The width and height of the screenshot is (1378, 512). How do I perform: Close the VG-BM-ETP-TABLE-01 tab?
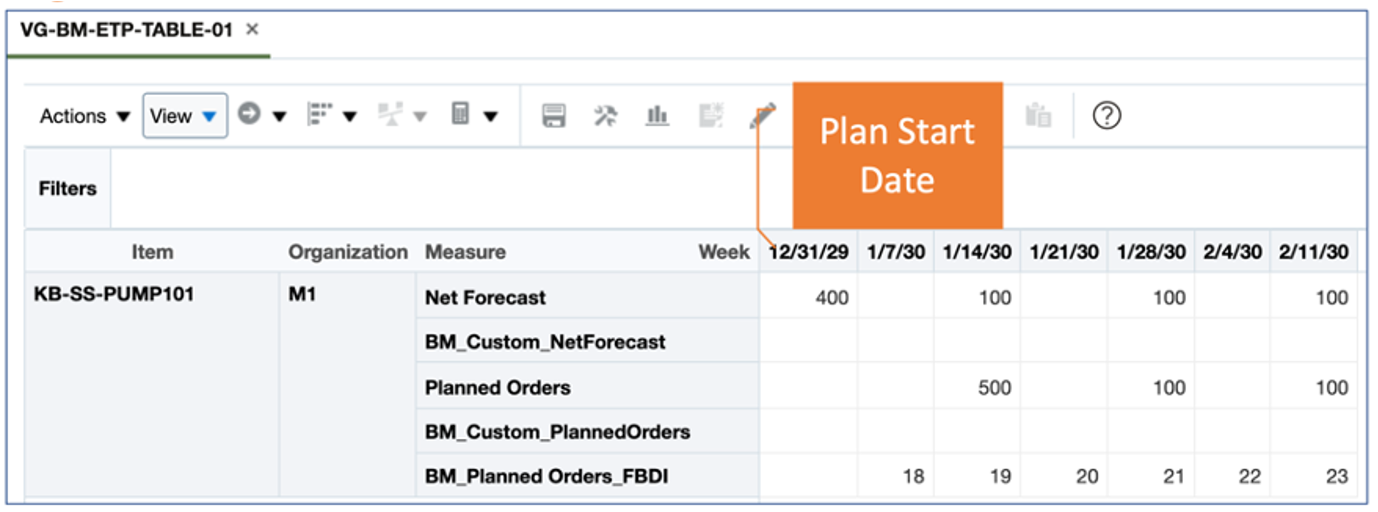[253, 30]
